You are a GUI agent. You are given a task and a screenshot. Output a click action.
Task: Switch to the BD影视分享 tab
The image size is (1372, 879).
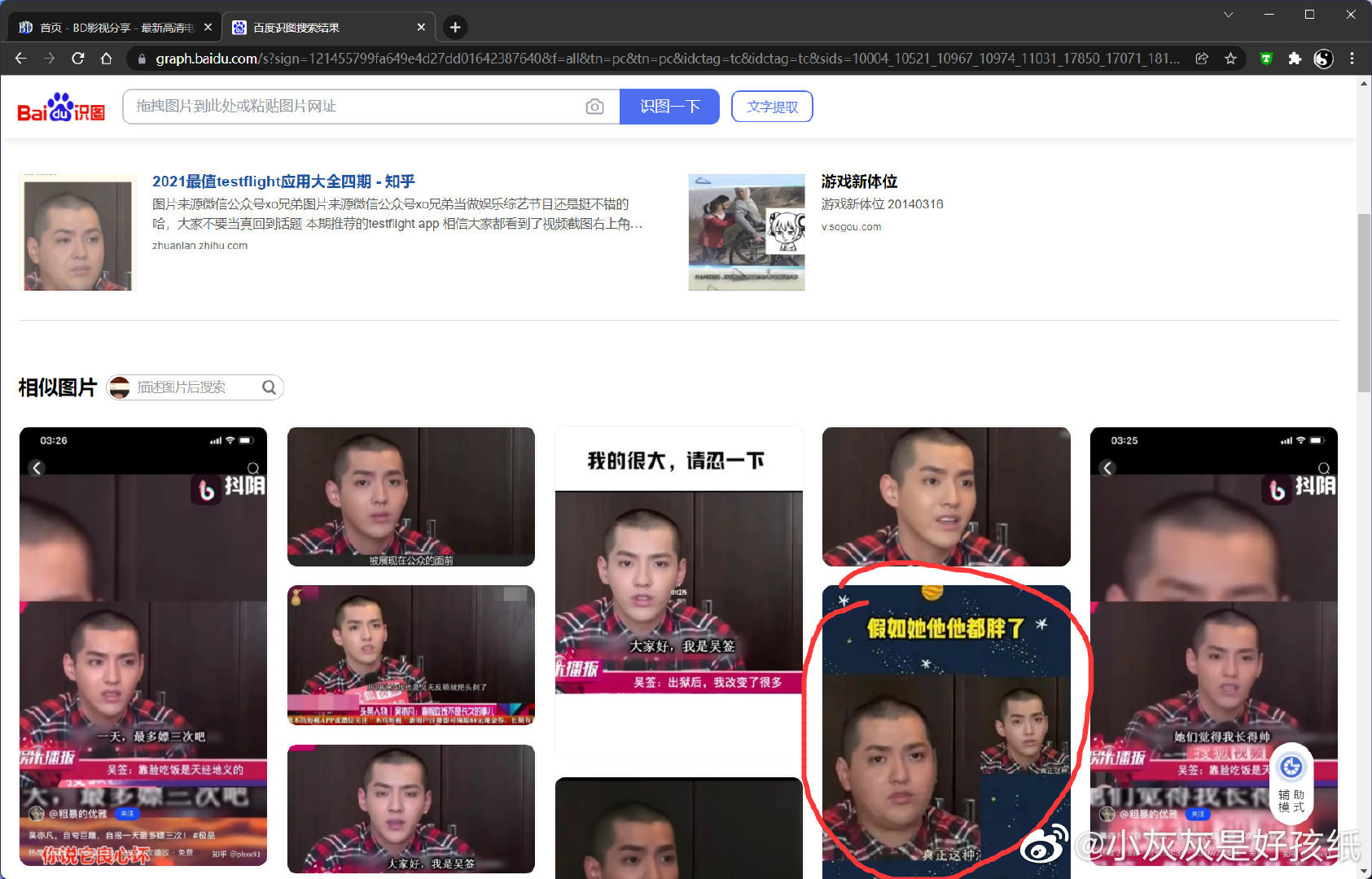click(x=114, y=28)
